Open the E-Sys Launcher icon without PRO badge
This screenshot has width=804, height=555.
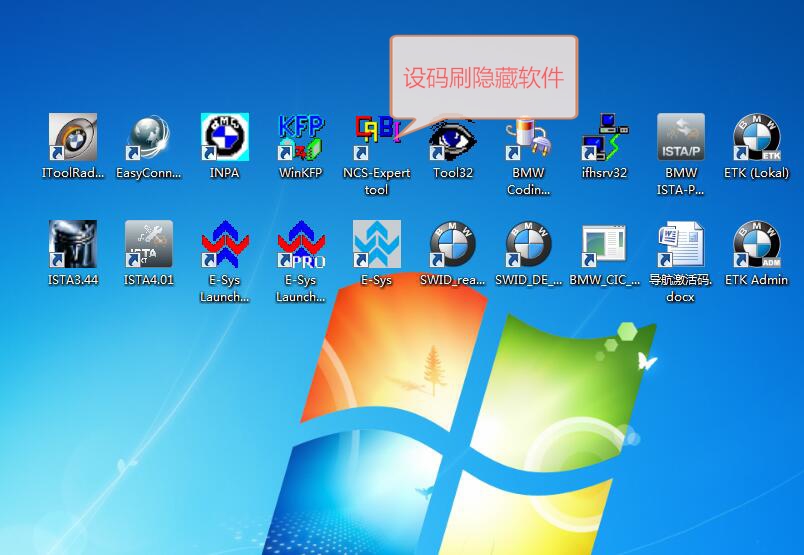pyautogui.click(x=225, y=245)
